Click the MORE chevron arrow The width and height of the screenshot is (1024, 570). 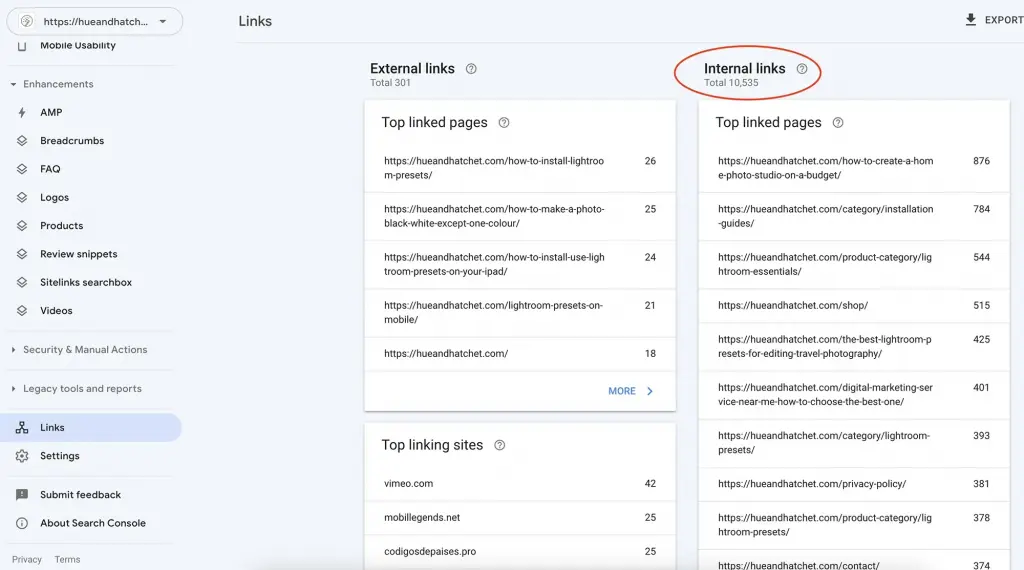point(650,391)
